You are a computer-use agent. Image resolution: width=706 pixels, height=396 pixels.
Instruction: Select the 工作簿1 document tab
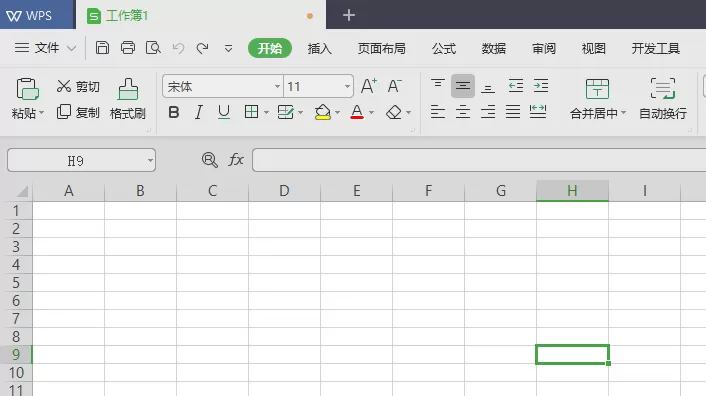201,16
